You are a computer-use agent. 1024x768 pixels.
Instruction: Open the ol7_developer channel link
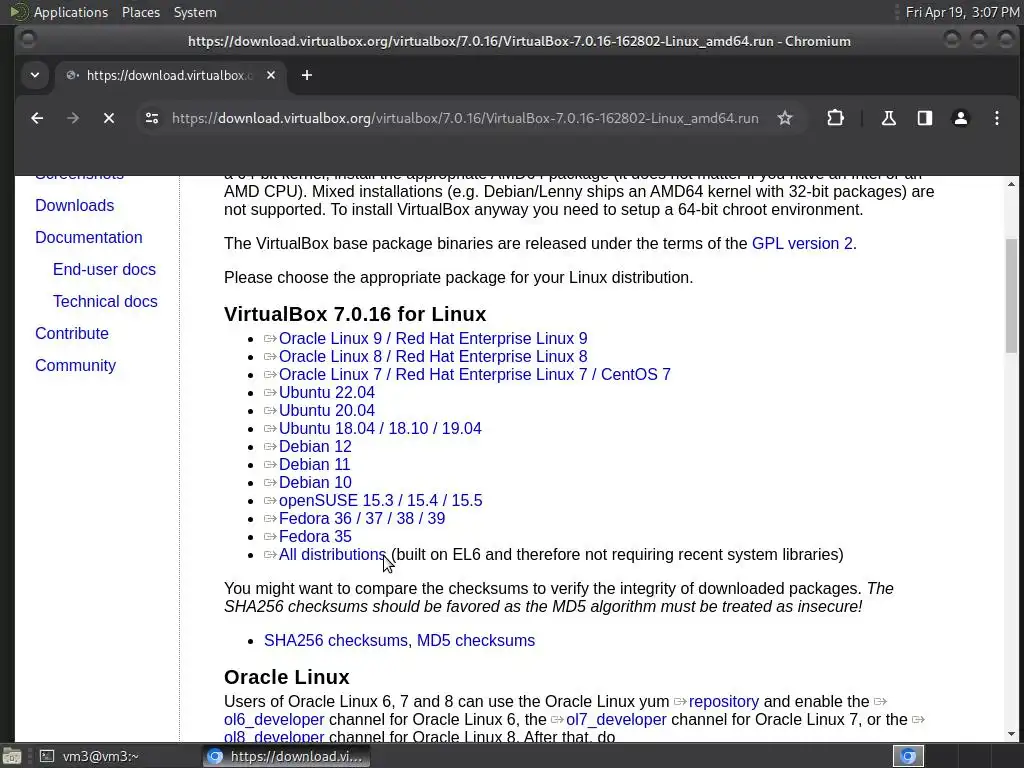click(616, 720)
